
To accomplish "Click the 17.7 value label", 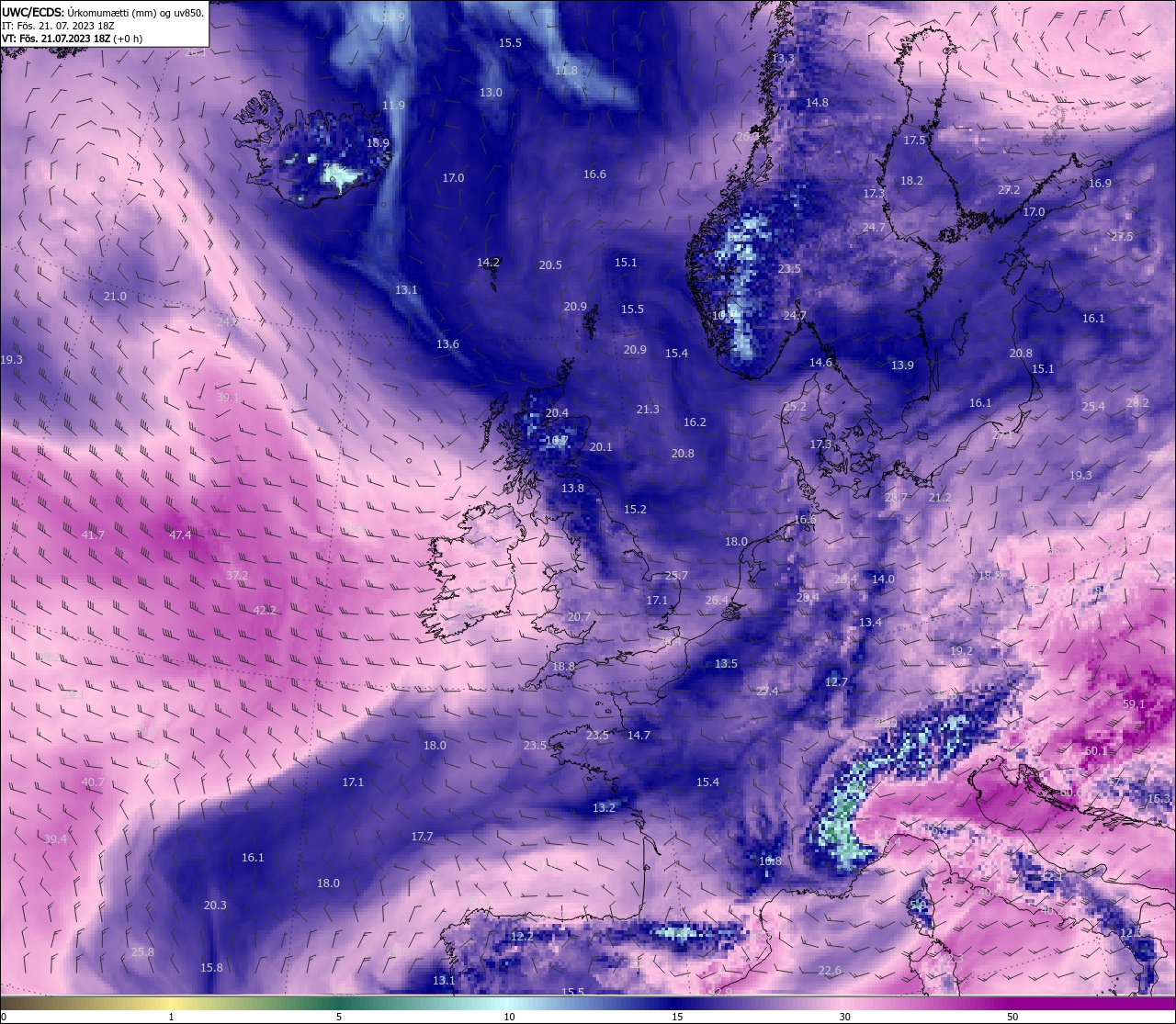I will click(422, 837).
